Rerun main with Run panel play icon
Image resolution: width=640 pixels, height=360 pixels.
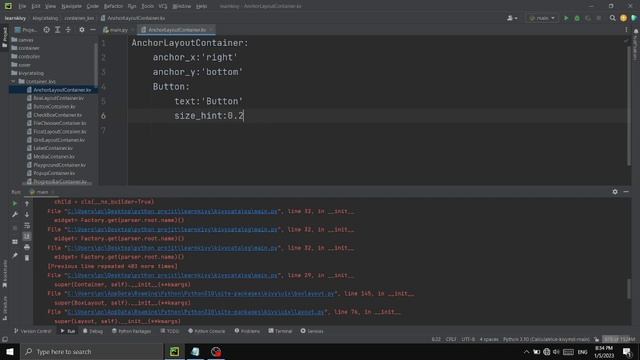click(x=15, y=204)
